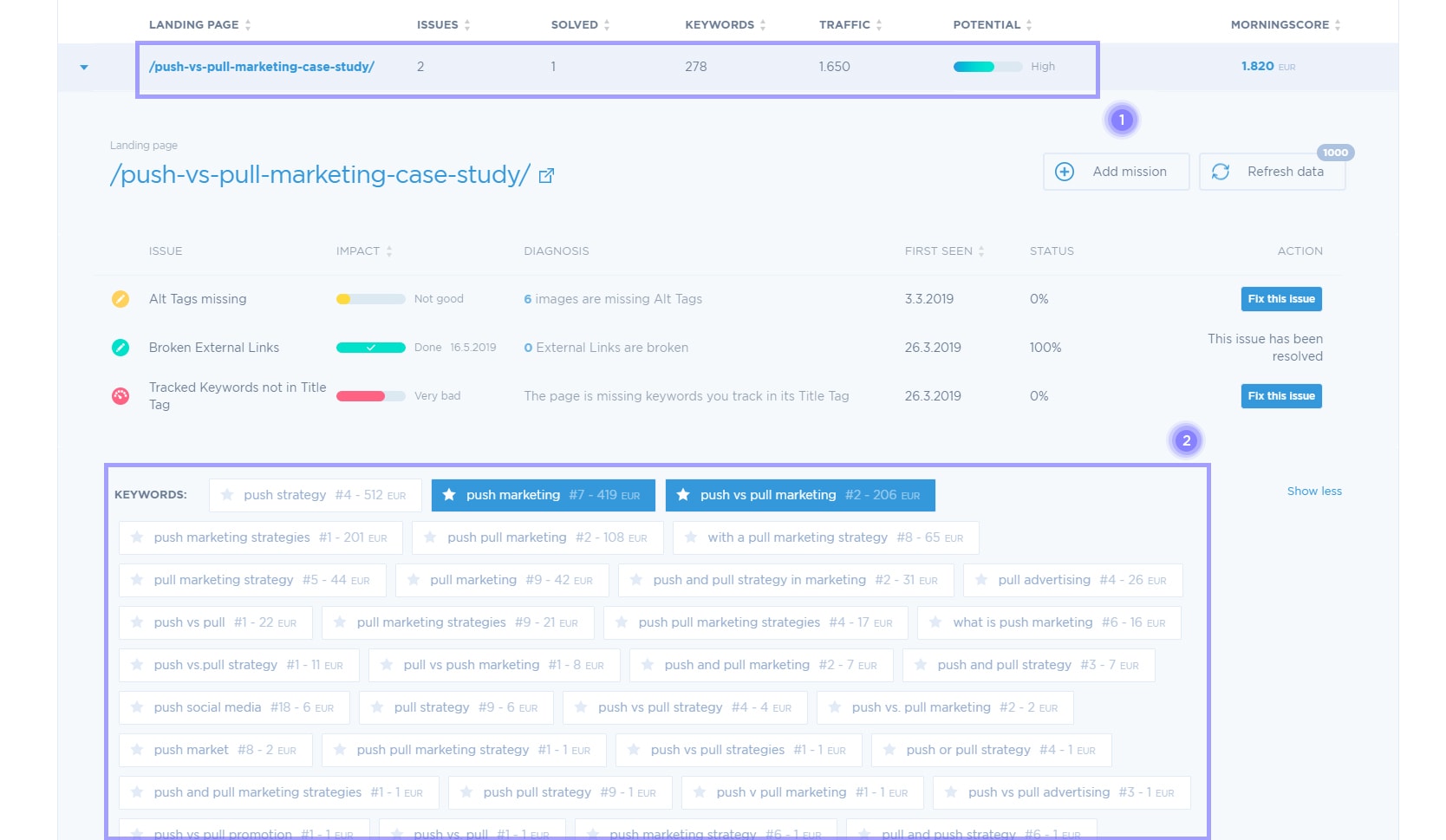Click the checkmark inside the Done impact bar

[372, 347]
